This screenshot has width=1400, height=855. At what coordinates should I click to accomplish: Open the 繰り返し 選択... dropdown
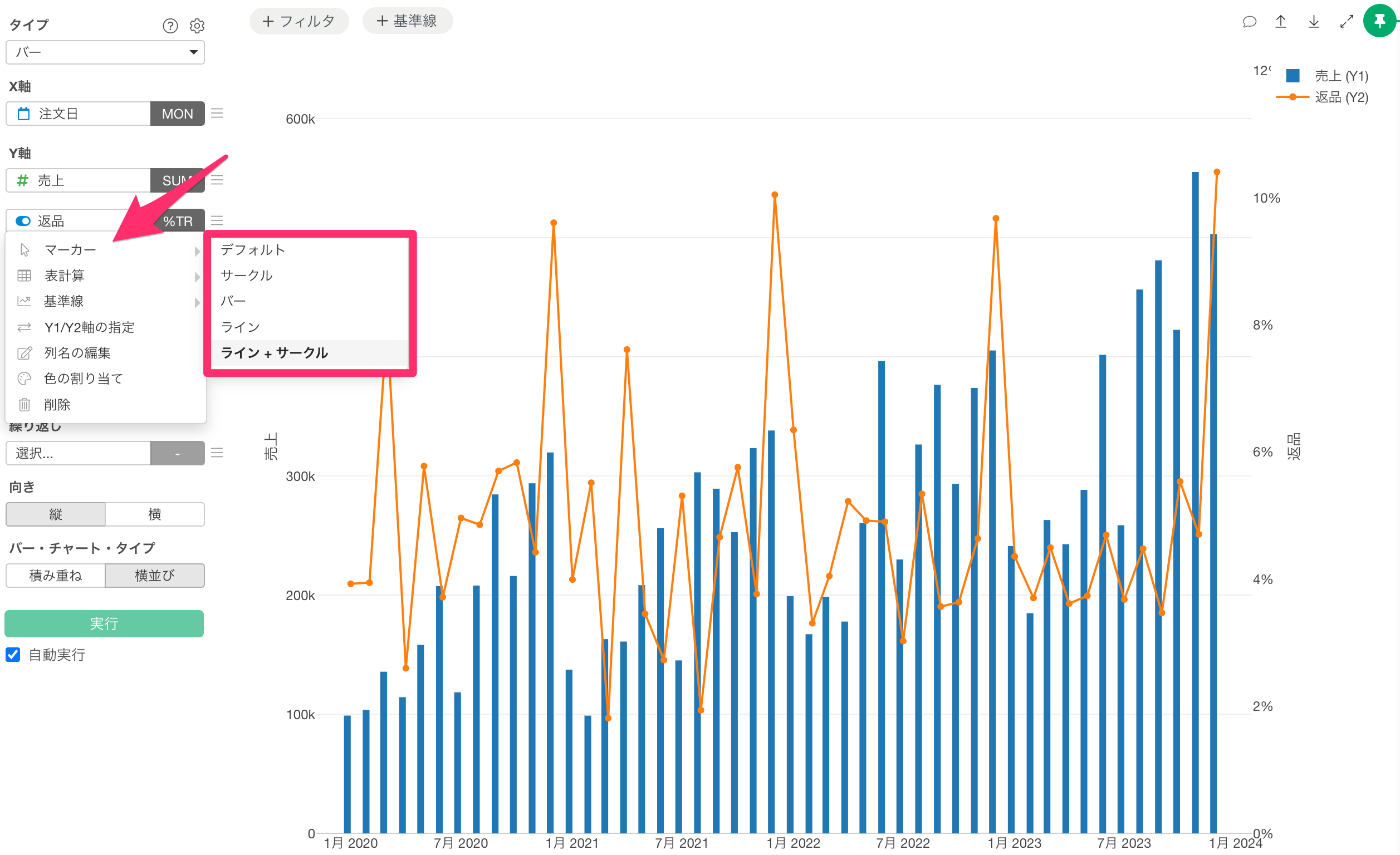pos(79,453)
